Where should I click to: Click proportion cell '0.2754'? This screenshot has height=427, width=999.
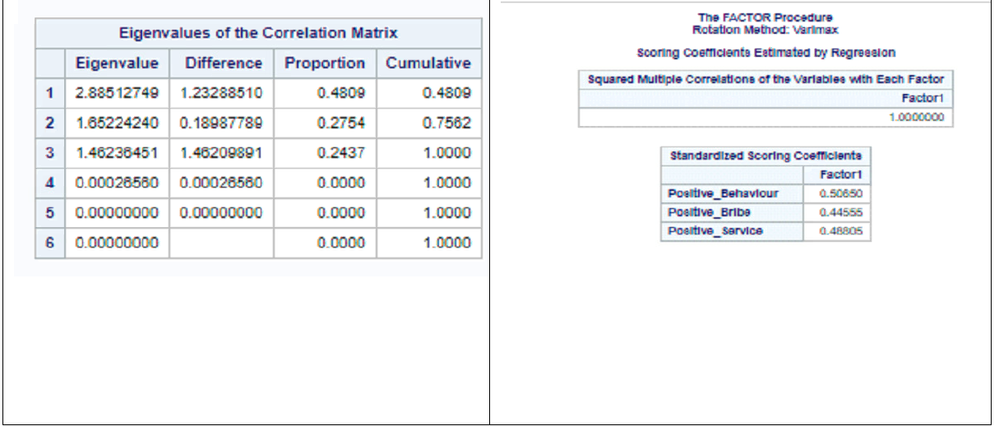tap(325, 123)
